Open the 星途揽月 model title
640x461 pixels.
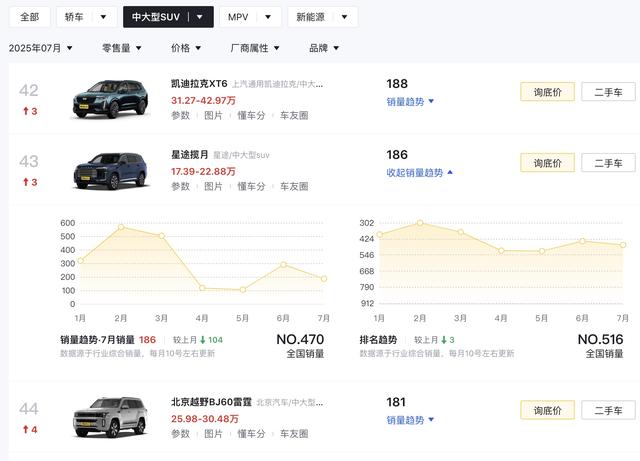click(189, 155)
